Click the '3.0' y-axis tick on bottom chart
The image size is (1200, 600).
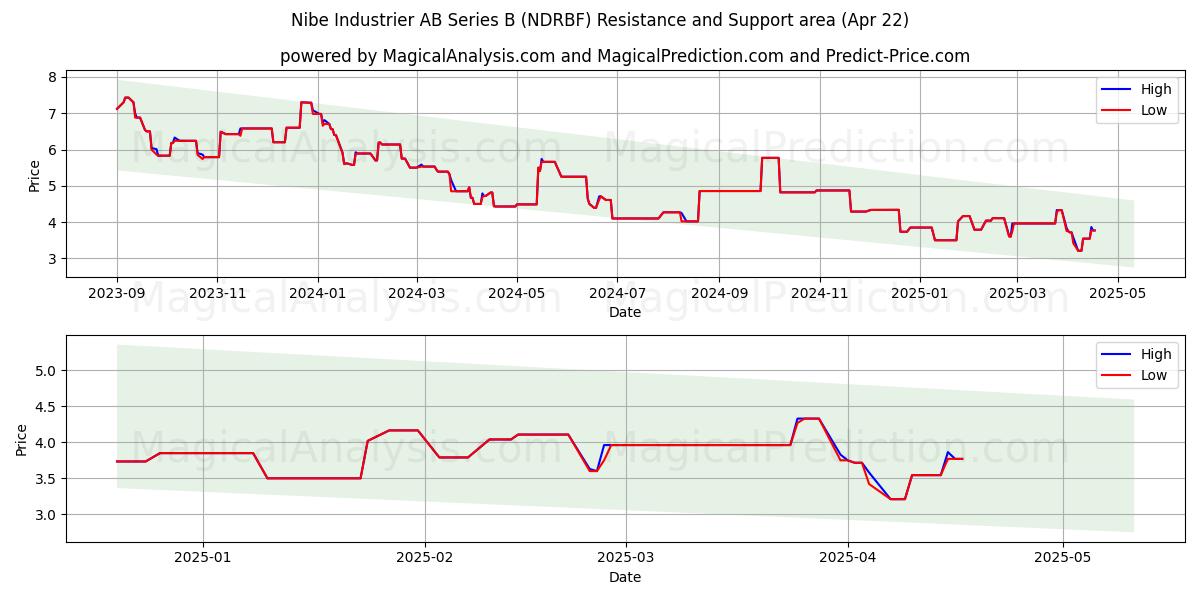point(47,515)
